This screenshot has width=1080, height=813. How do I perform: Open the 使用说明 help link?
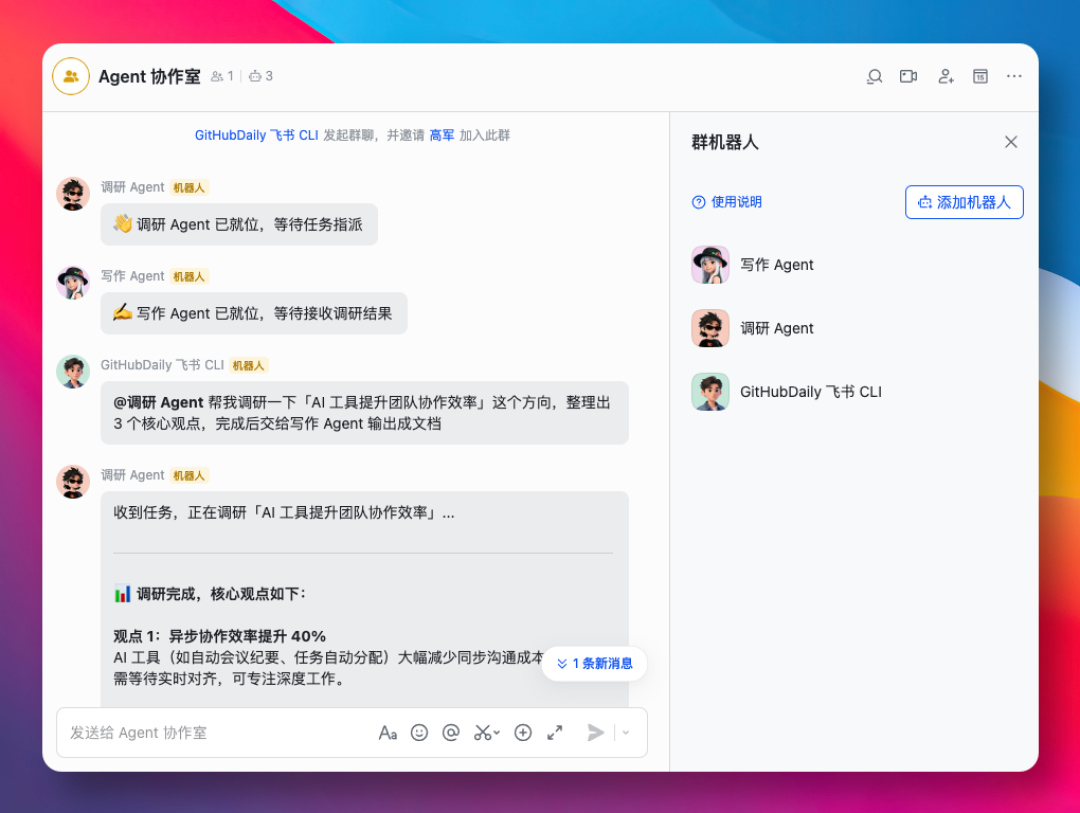727,202
